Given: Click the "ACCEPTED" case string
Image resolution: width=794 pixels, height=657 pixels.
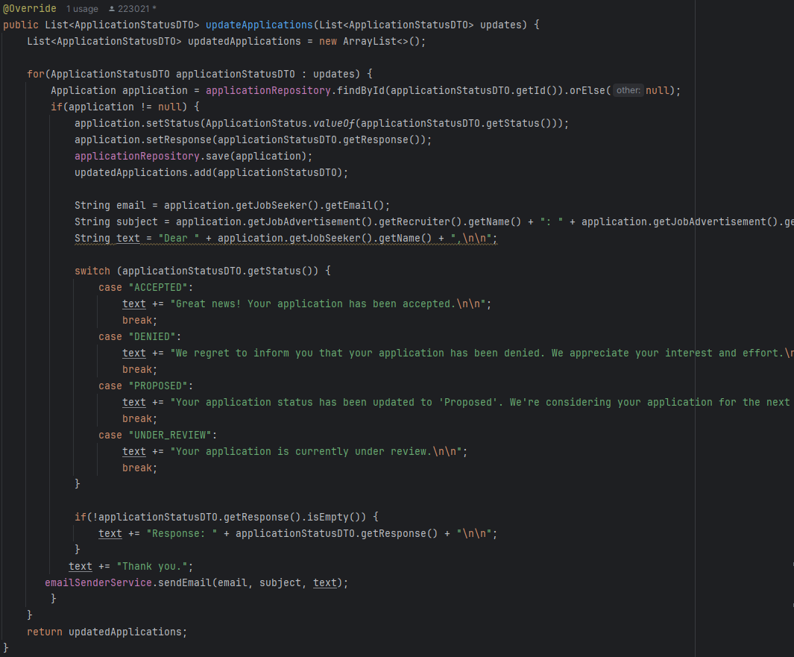Looking at the screenshot, I should (x=155, y=288).
